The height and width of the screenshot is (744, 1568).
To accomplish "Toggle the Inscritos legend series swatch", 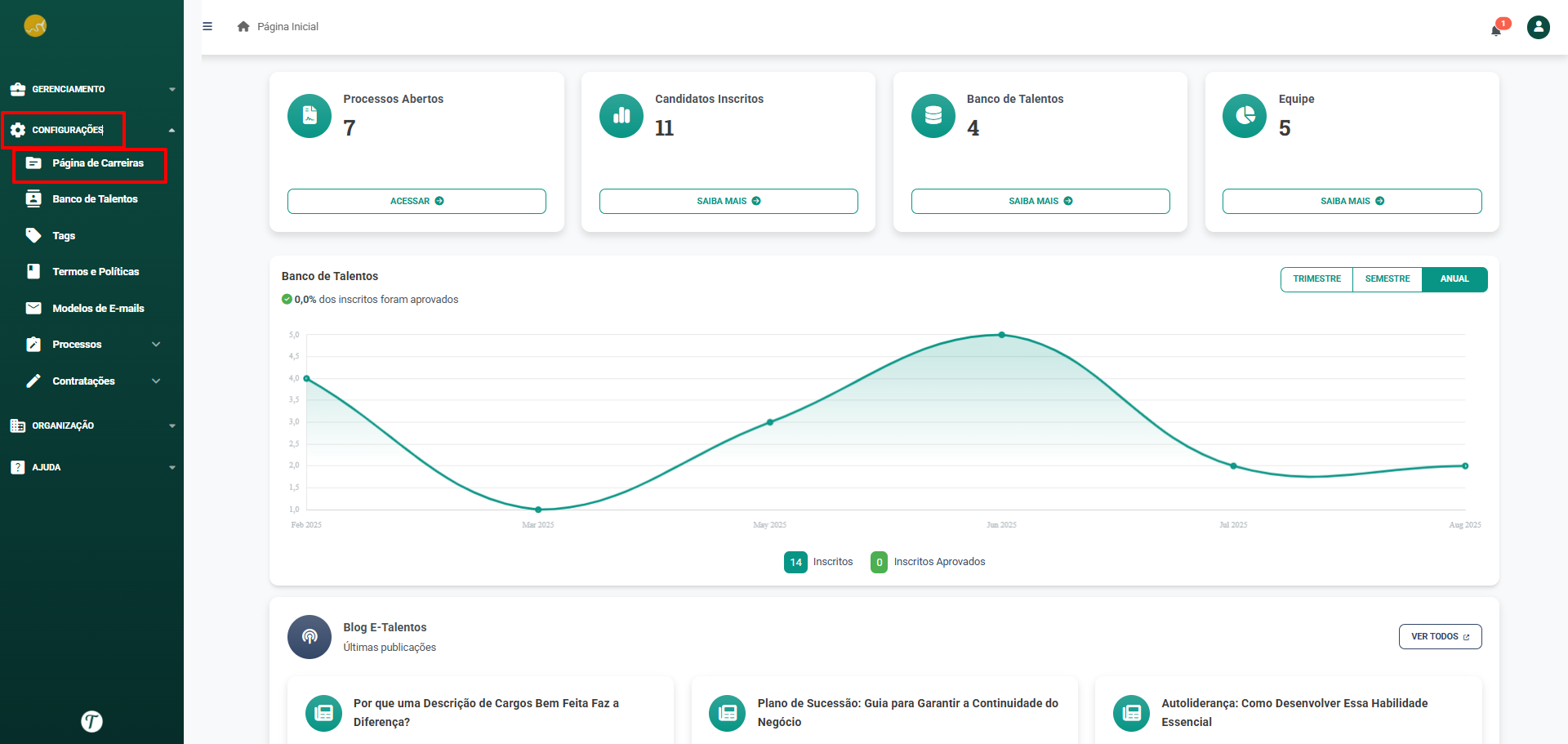I will pyautogui.click(x=795, y=562).
